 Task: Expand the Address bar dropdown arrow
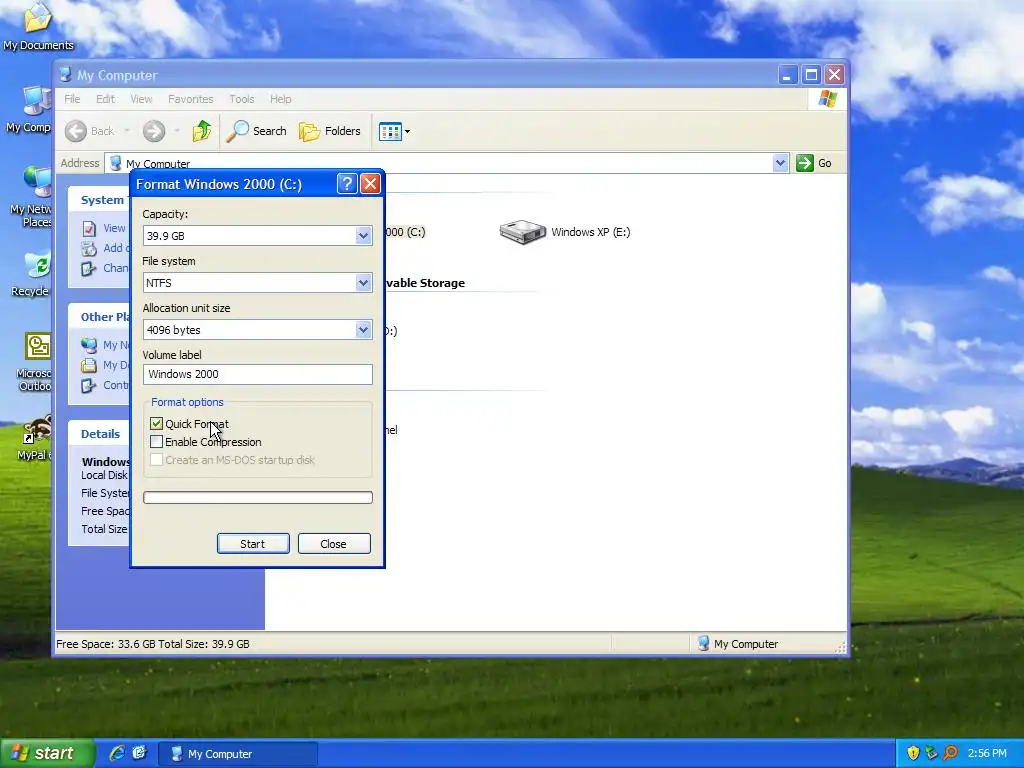click(x=780, y=163)
